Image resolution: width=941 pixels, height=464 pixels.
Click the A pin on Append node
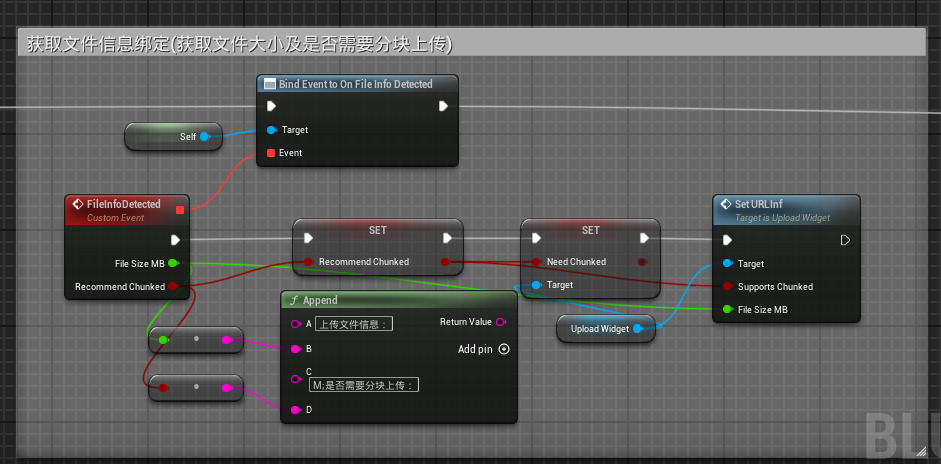pos(295,324)
